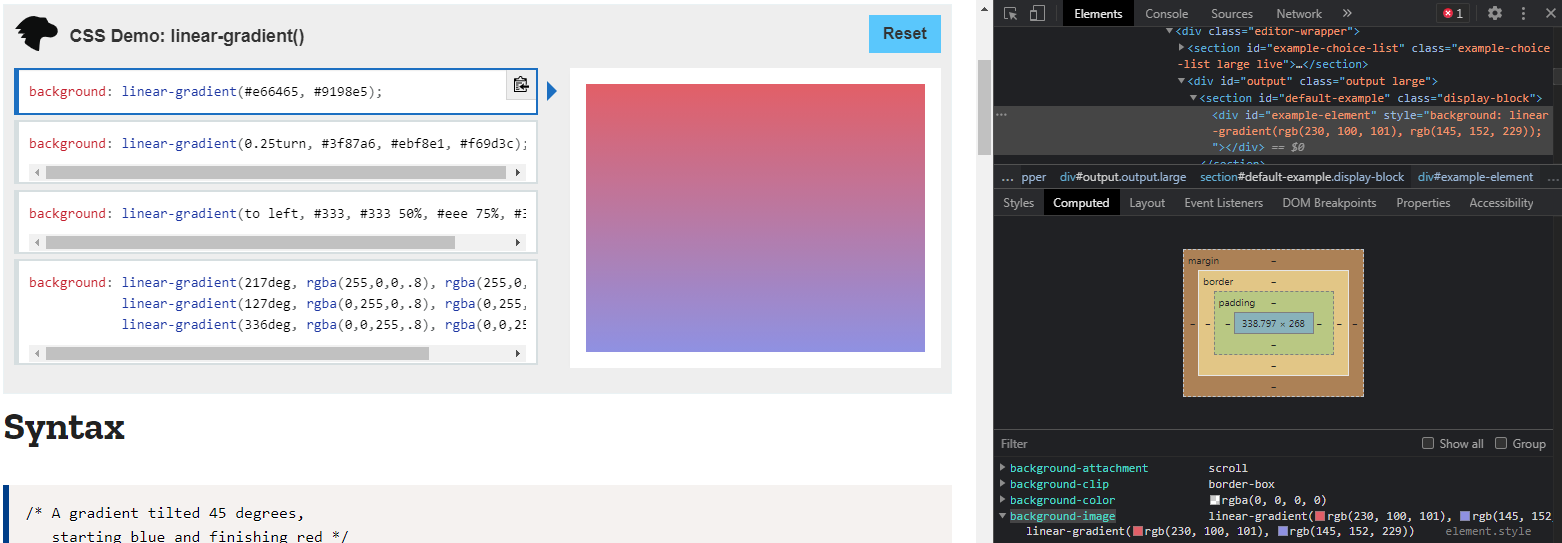The width and height of the screenshot is (1562, 543).
Task: Click left scroll arrow under 217deg example
Action: (38, 353)
